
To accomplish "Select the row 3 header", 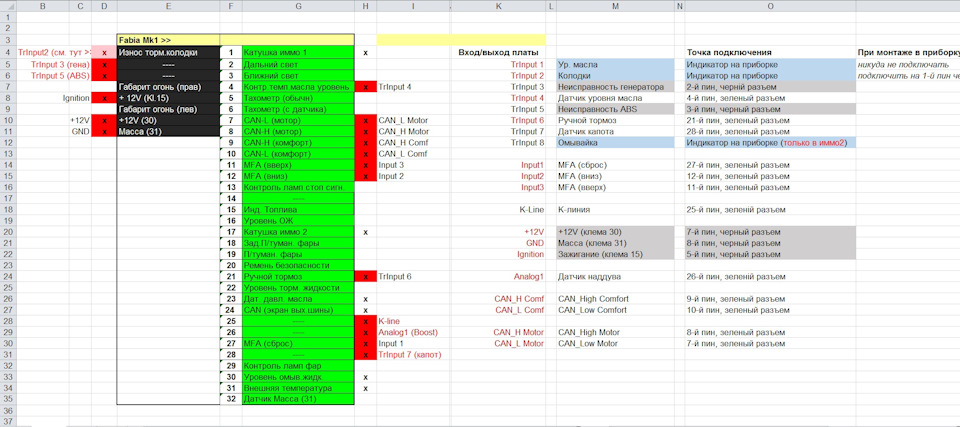I will tap(7, 40).
